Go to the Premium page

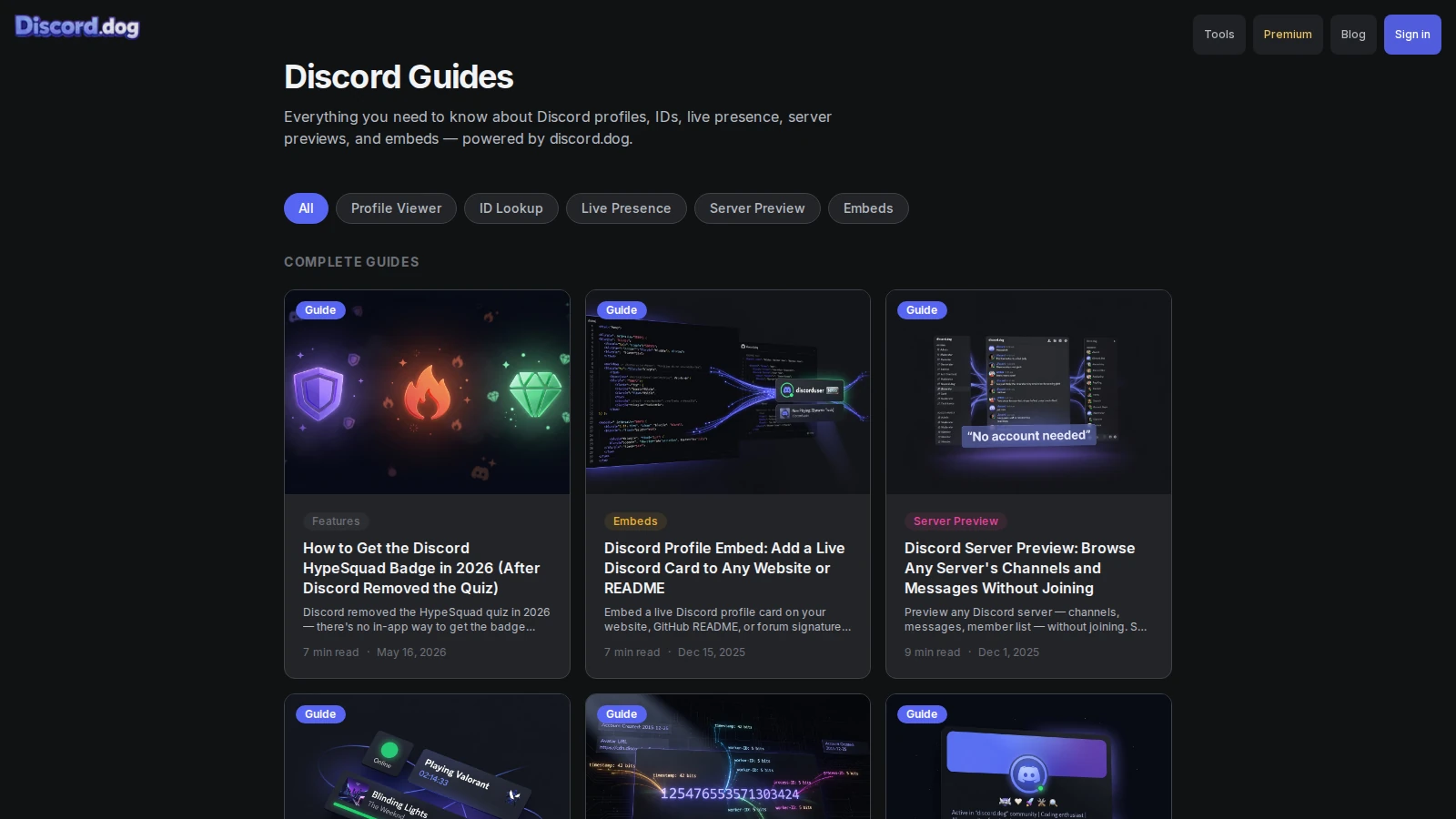point(1288,35)
